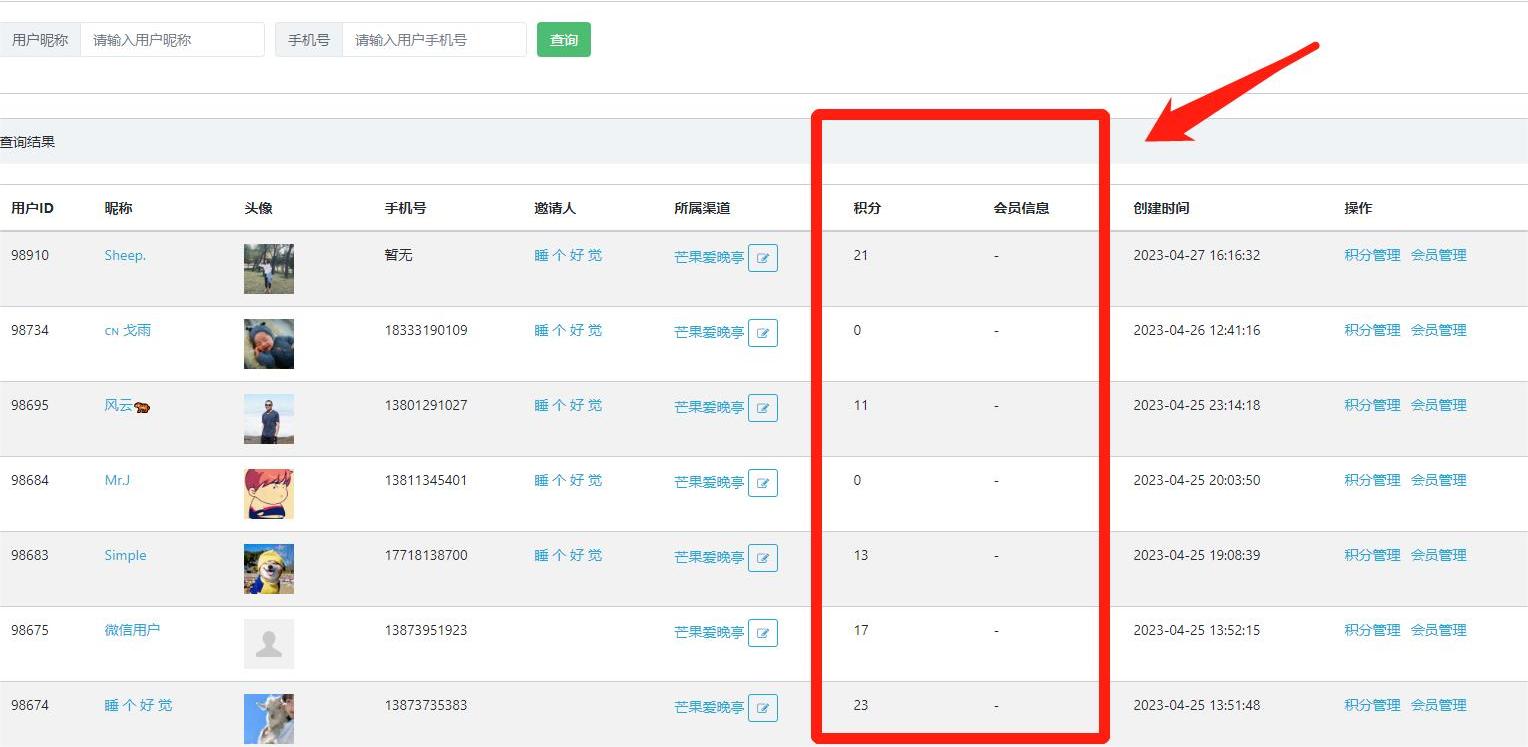This screenshot has height=747, width=1528.
Task: Edit channel icon in row 98674
Action: [763, 708]
